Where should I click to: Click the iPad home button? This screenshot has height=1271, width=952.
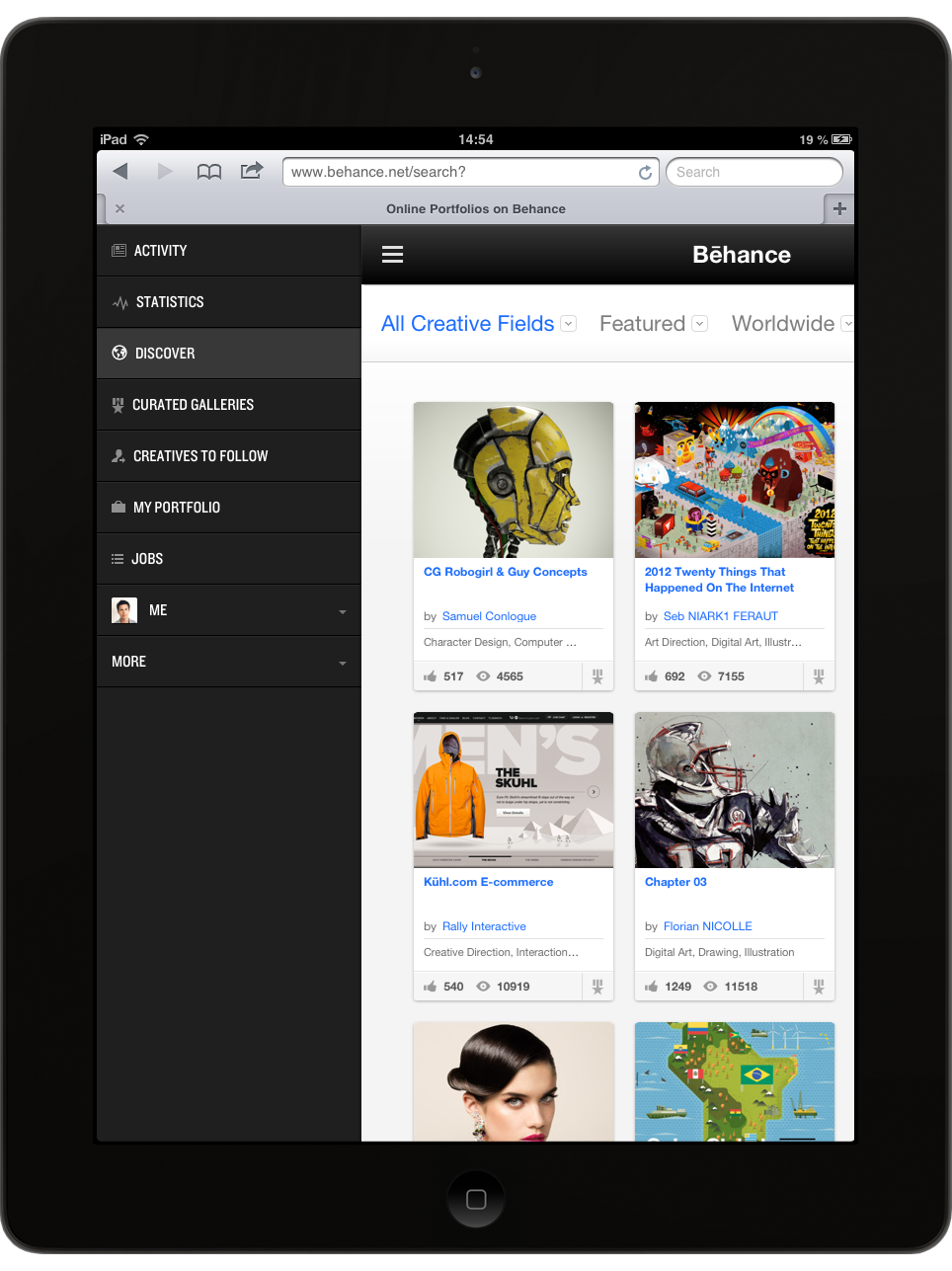tap(476, 1199)
